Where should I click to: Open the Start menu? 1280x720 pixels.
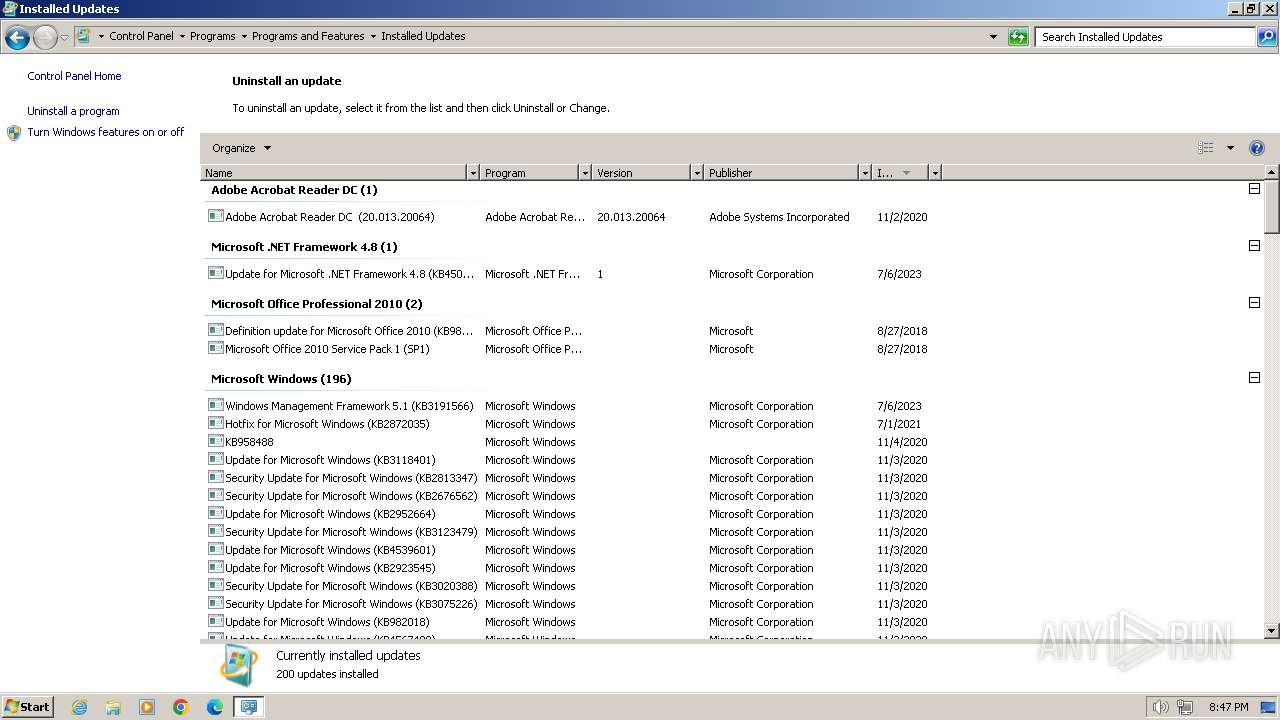28,707
